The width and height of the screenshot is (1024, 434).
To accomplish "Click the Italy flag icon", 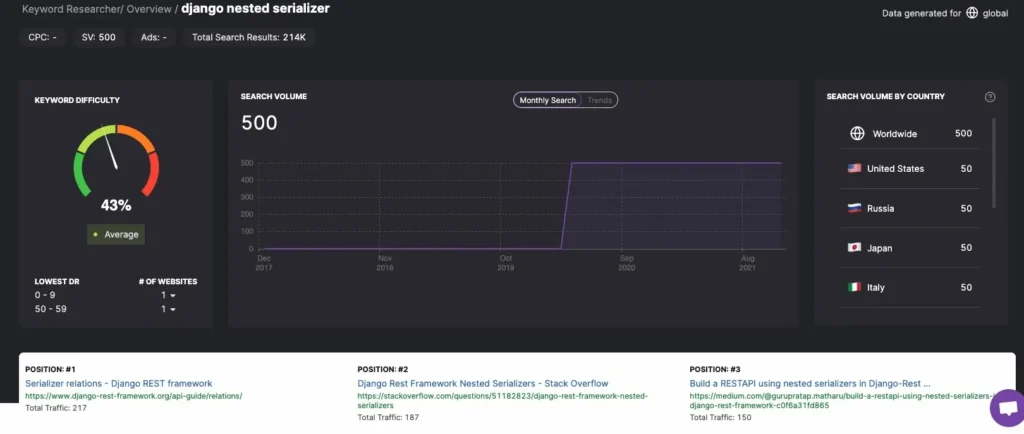I will click(854, 287).
